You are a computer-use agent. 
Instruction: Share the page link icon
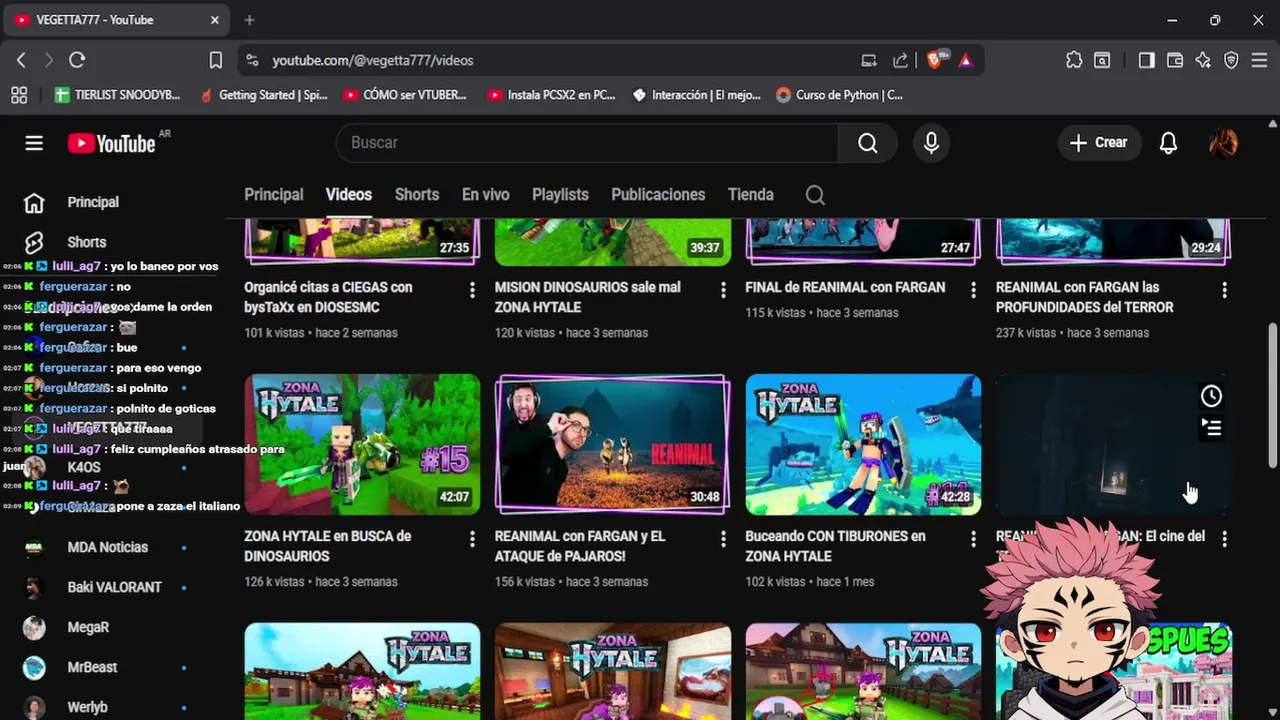(900, 60)
